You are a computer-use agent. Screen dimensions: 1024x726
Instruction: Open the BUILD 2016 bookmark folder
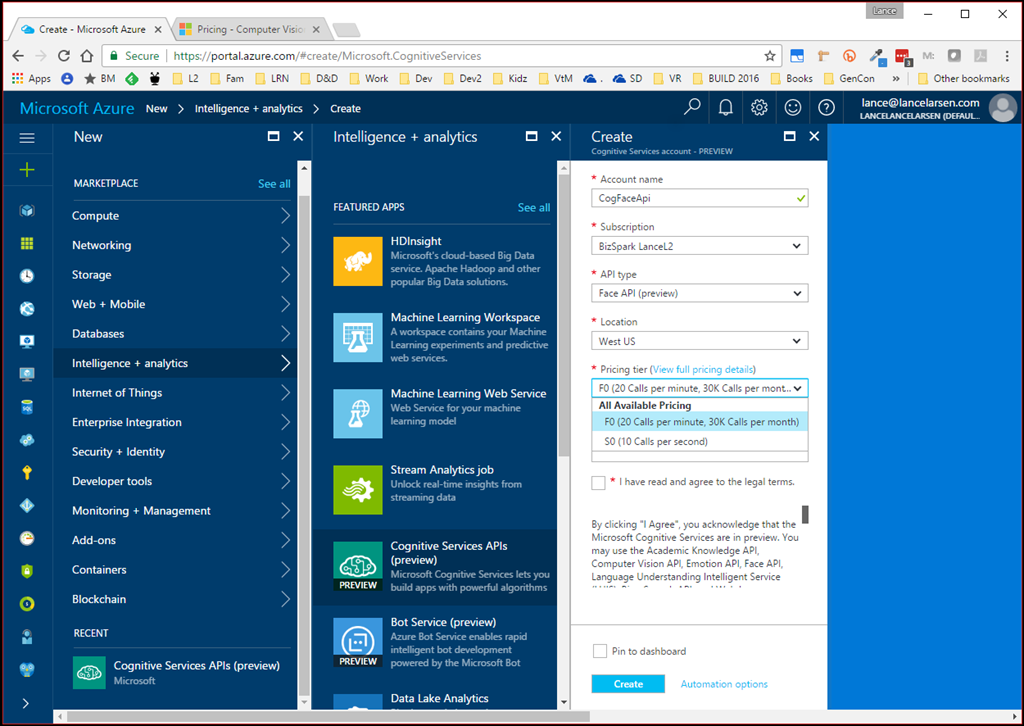(x=727, y=78)
